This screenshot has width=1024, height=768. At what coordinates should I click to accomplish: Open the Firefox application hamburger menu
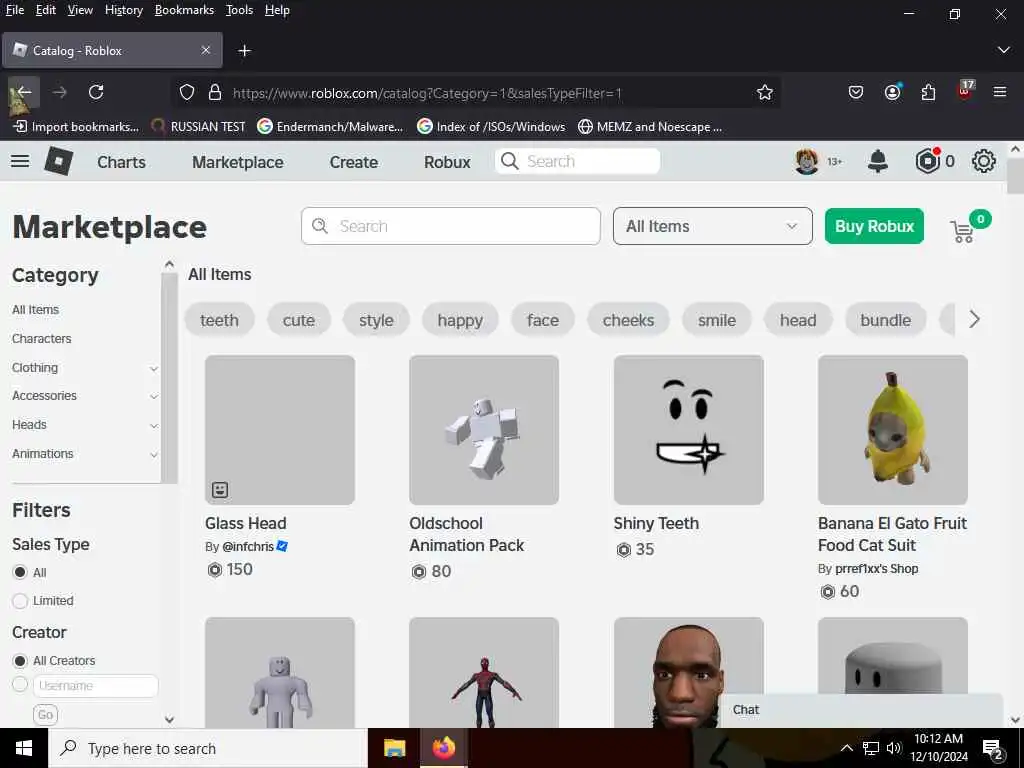tap(1000, 92)
